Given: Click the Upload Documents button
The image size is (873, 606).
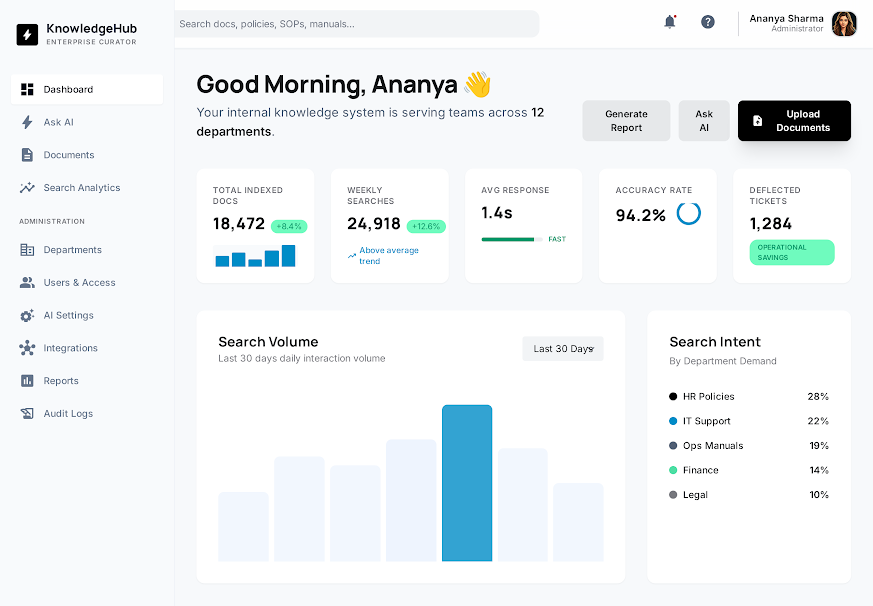Looking at the screenshot, I should point(794,120).
